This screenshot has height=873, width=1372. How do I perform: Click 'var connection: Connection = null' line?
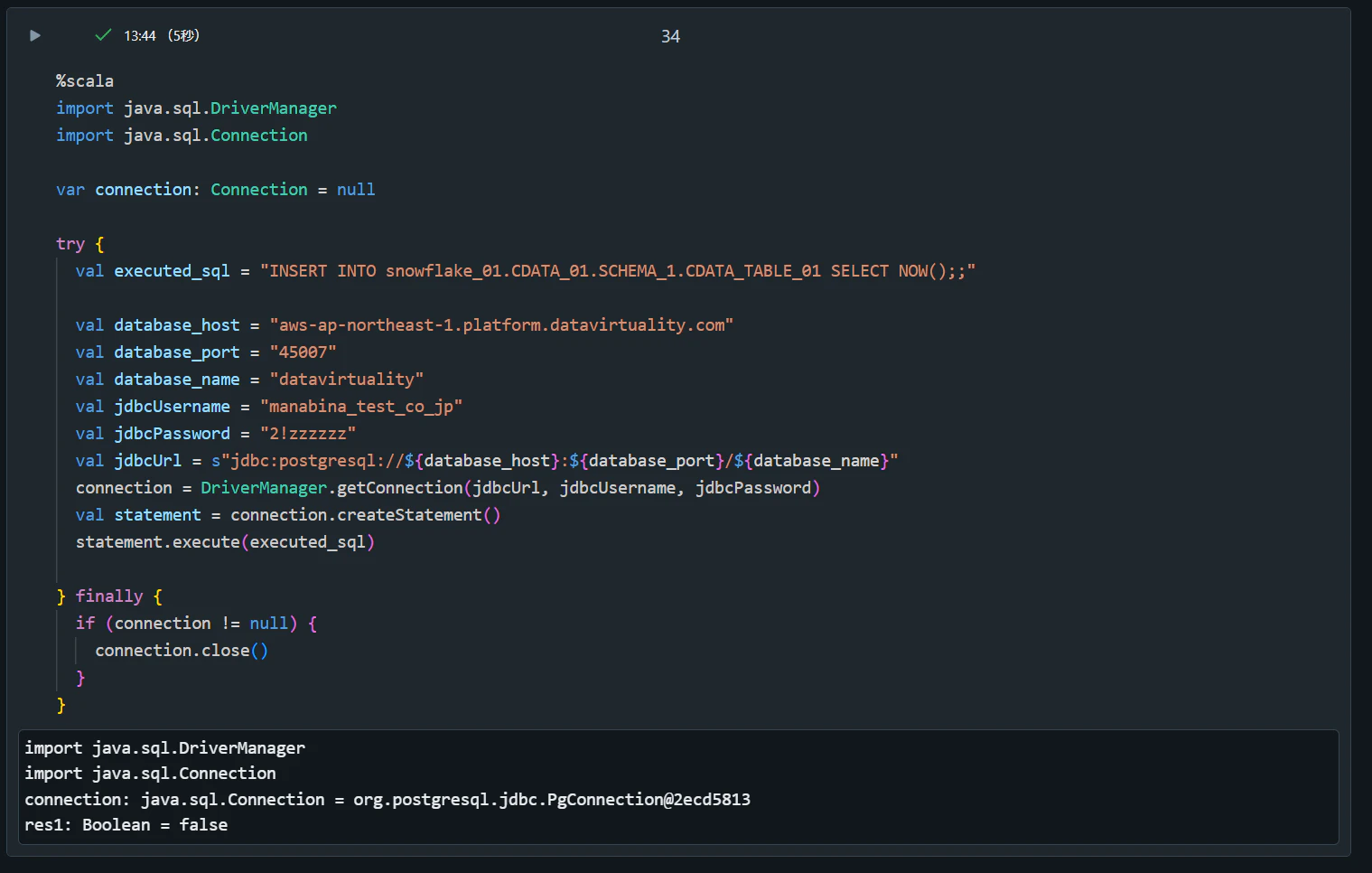coord(216,190)
